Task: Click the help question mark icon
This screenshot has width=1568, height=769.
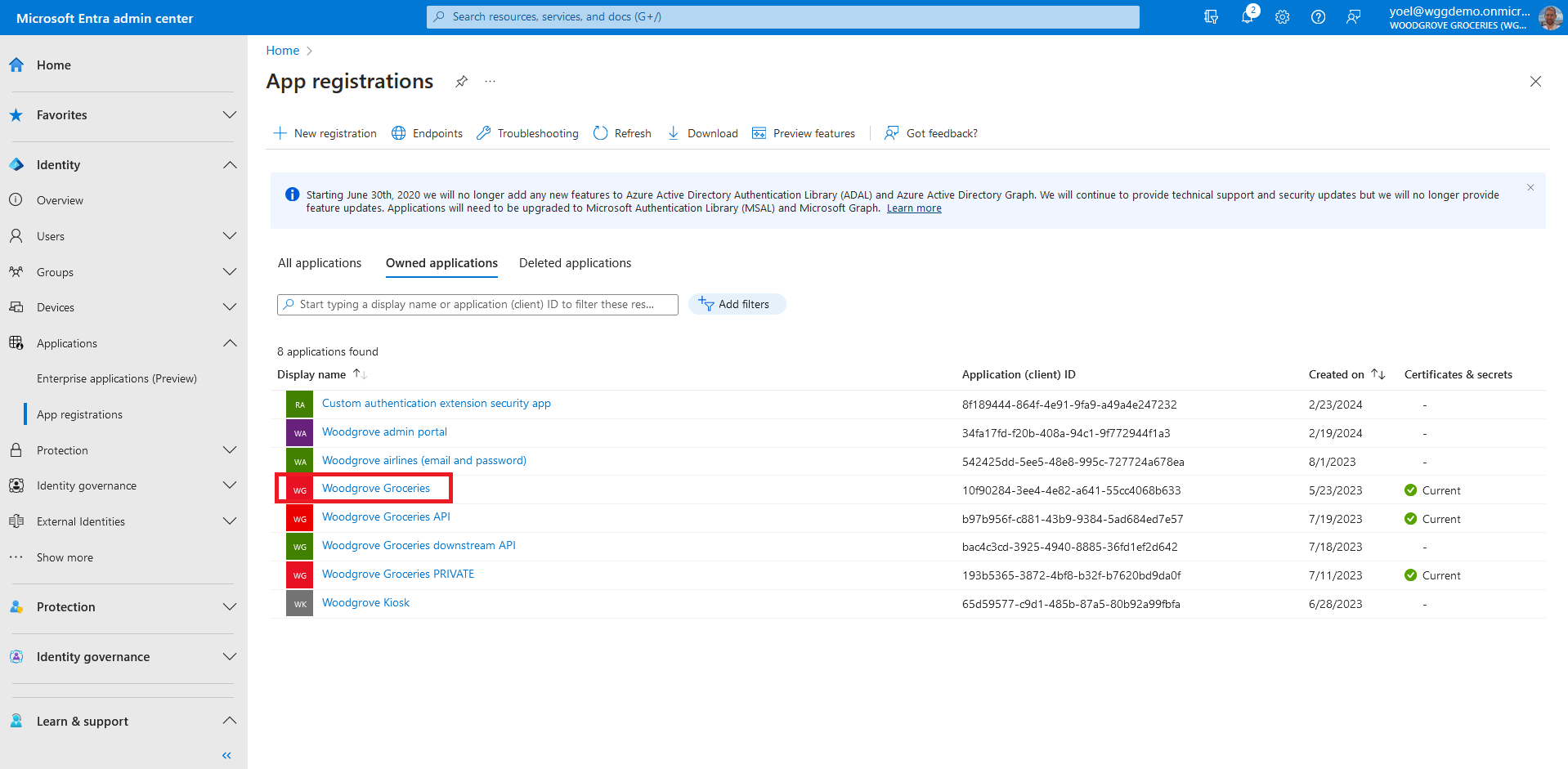Action: (1318, 17)
